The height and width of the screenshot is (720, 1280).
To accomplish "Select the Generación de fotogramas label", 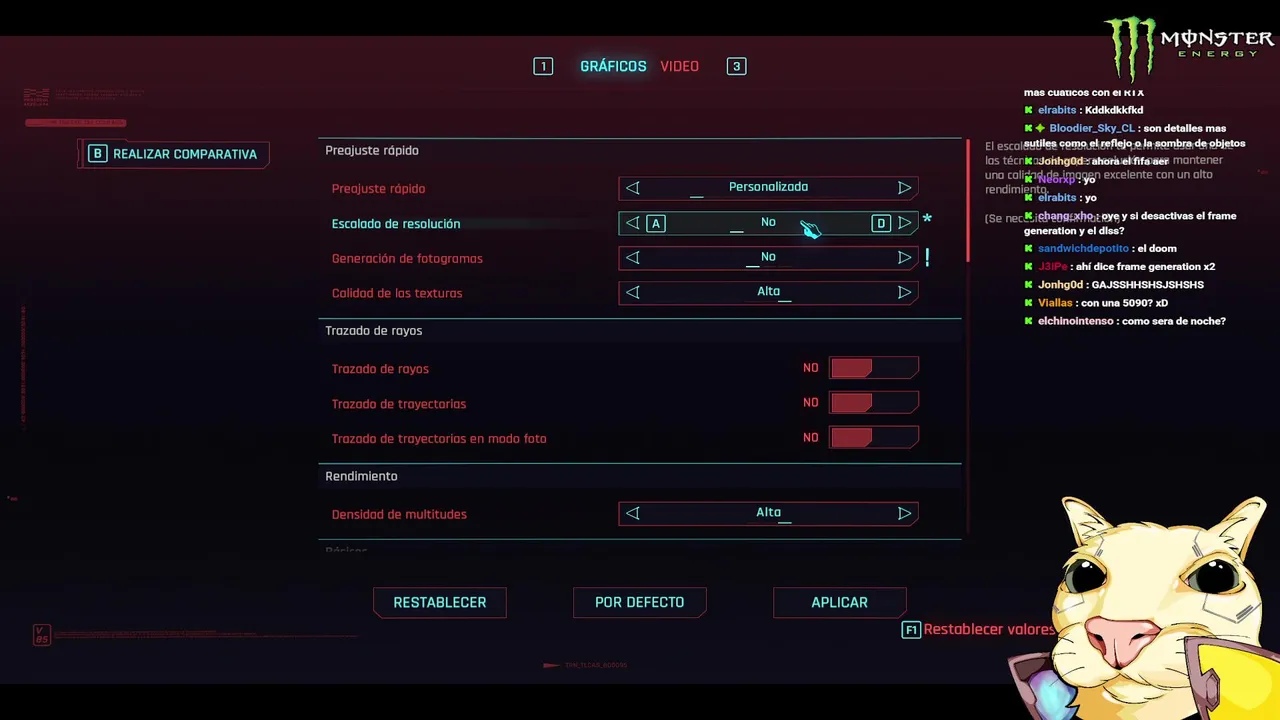I will point(407,259).
